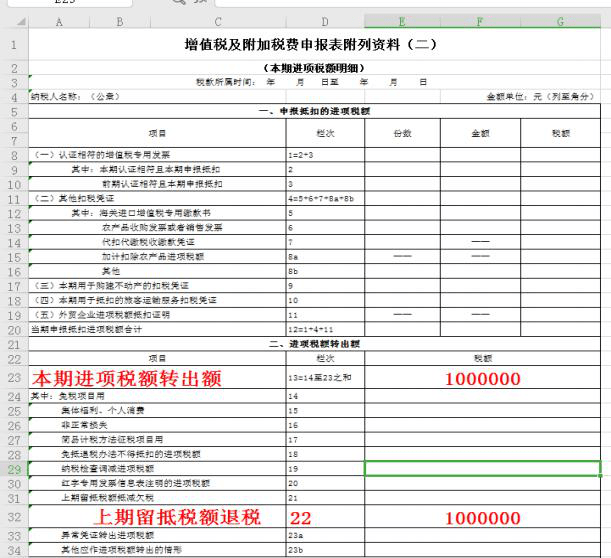Select column A header
Screen dimensions: 611x558
tap(59, 22)
